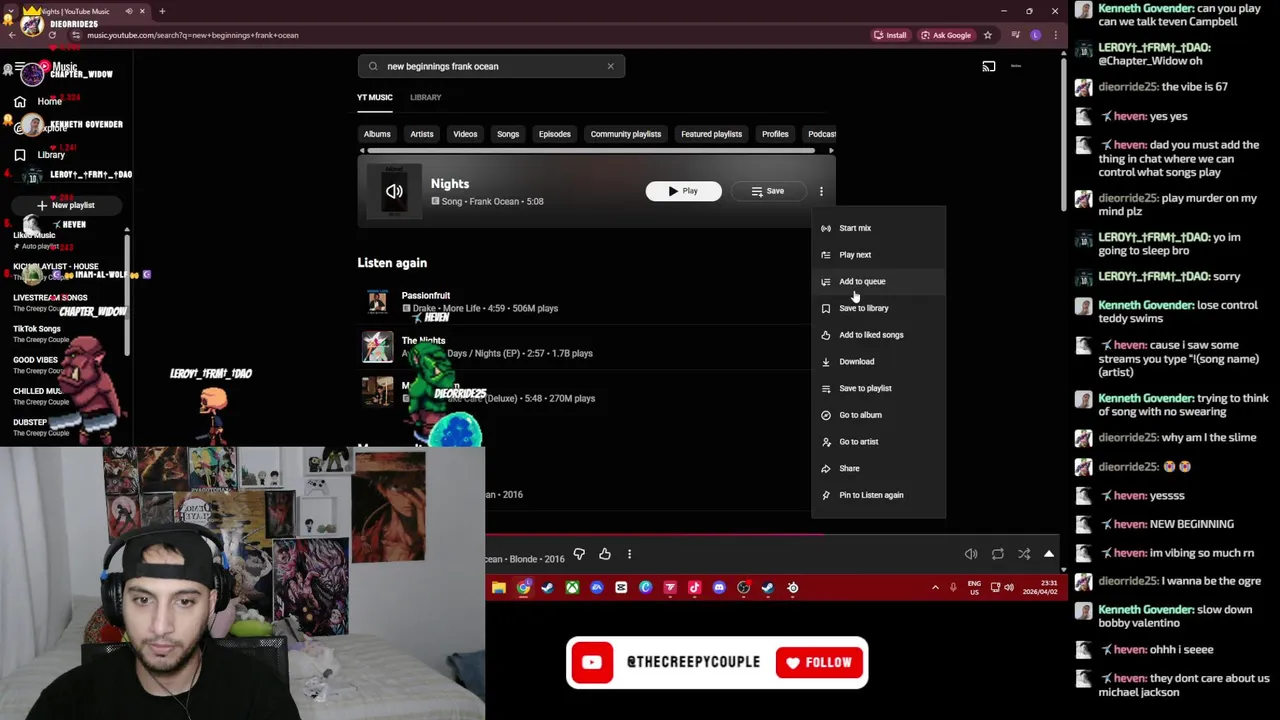Select the Episodes filter chip
Image resolution: width=1280 pixels, height=720 pixels.
pyautogui.click(x=555, y=134)
